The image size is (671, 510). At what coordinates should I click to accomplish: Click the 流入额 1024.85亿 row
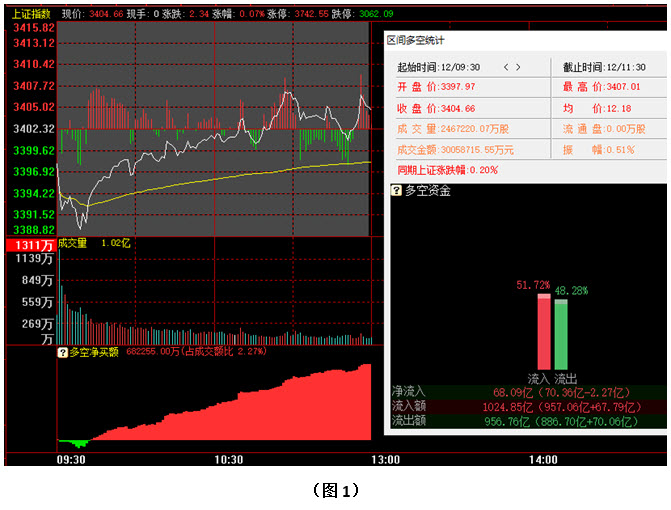528,406
